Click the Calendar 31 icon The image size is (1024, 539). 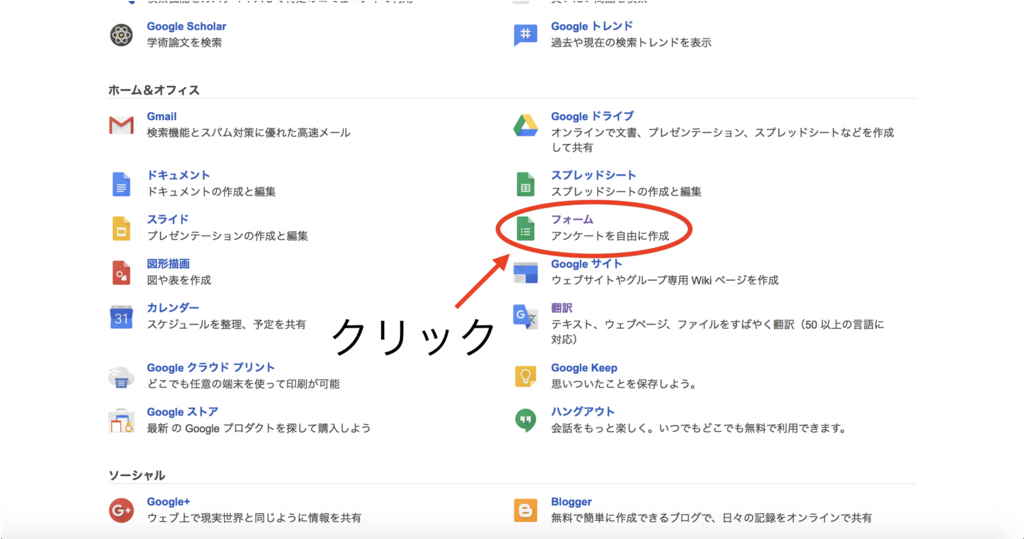click(x=121, y=317)
